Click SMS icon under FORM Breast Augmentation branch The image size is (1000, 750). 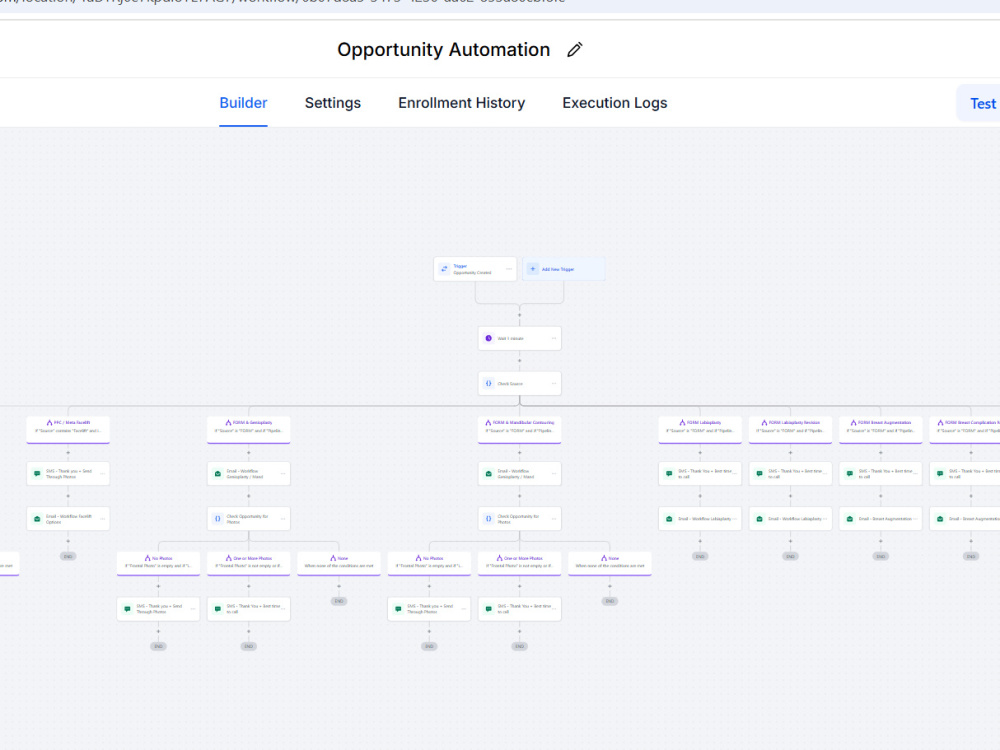tap(849, 474)
